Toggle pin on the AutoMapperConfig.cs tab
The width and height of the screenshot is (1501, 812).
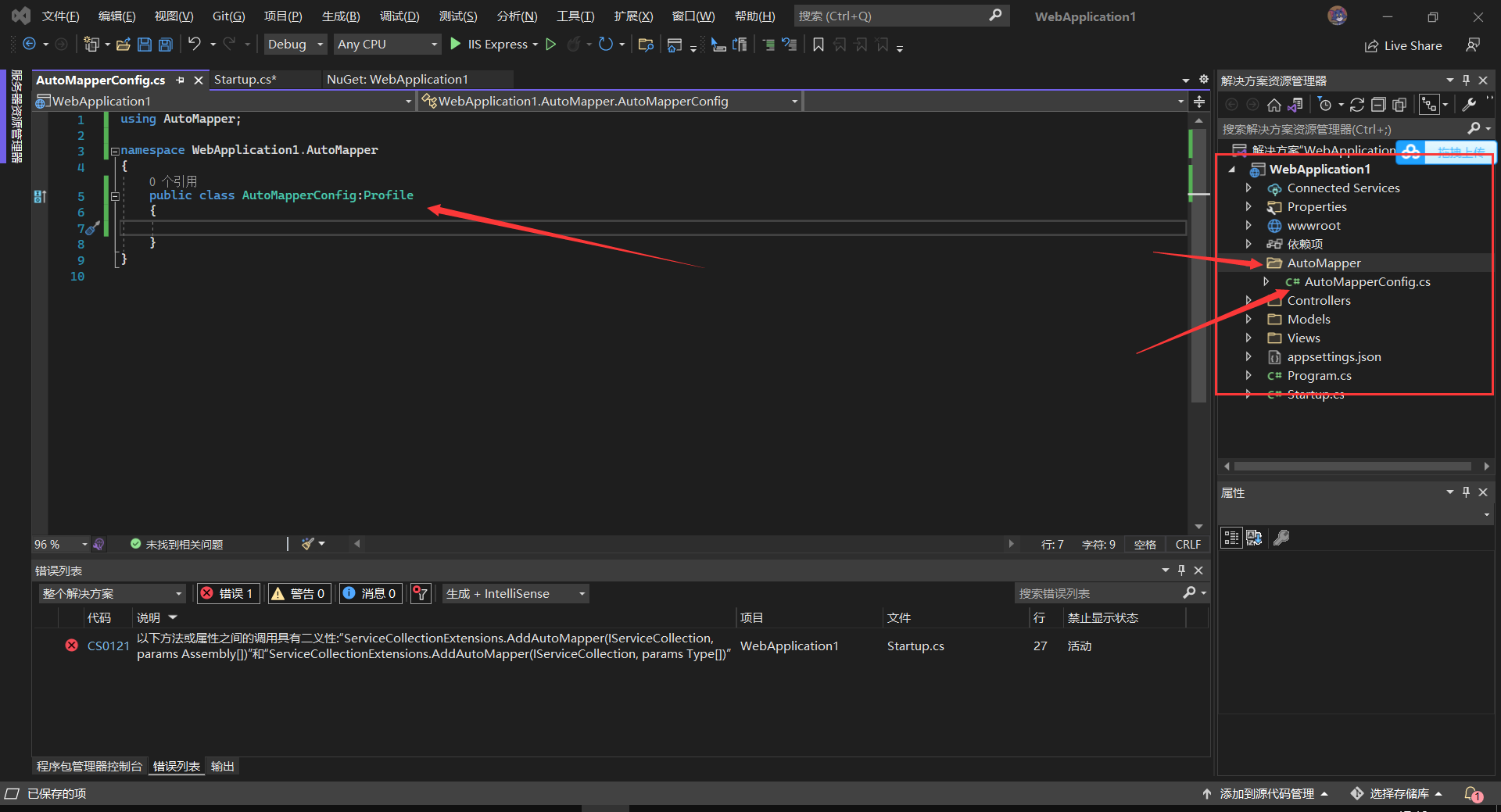click(181, 80)
